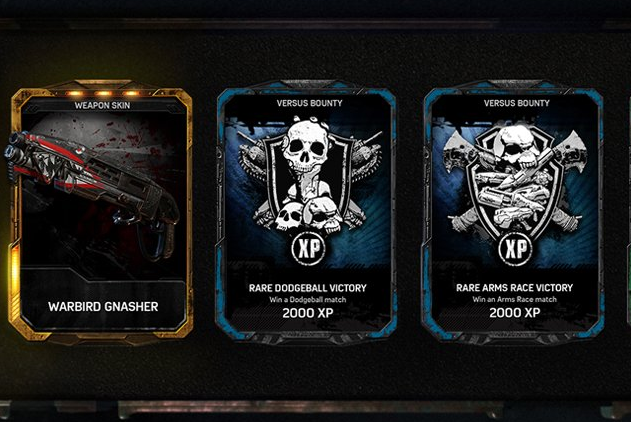Click the WEAPON SKIN header label

[x=102, y=105]
